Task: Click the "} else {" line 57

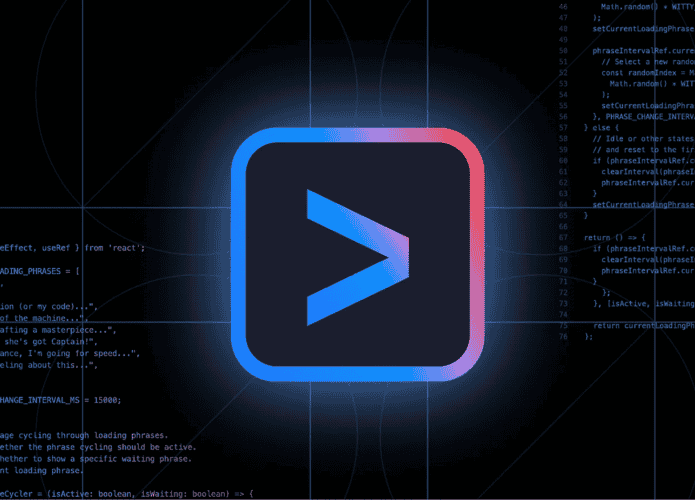Action: (601, 128)
